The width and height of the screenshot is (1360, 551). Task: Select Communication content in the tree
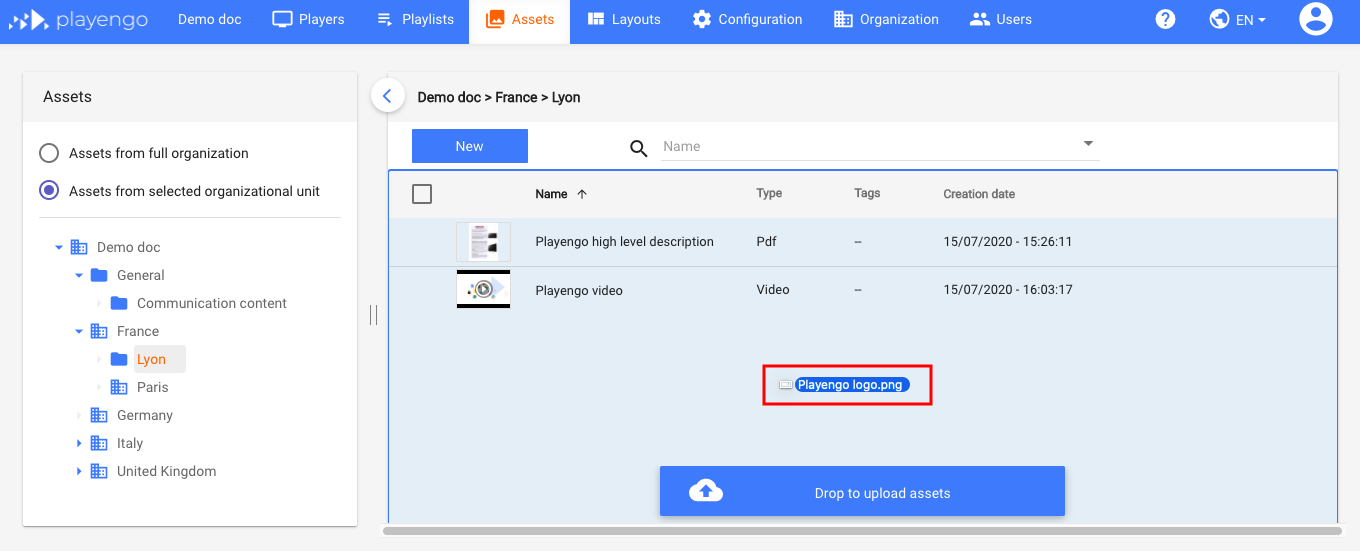click(x=212, y=303)
